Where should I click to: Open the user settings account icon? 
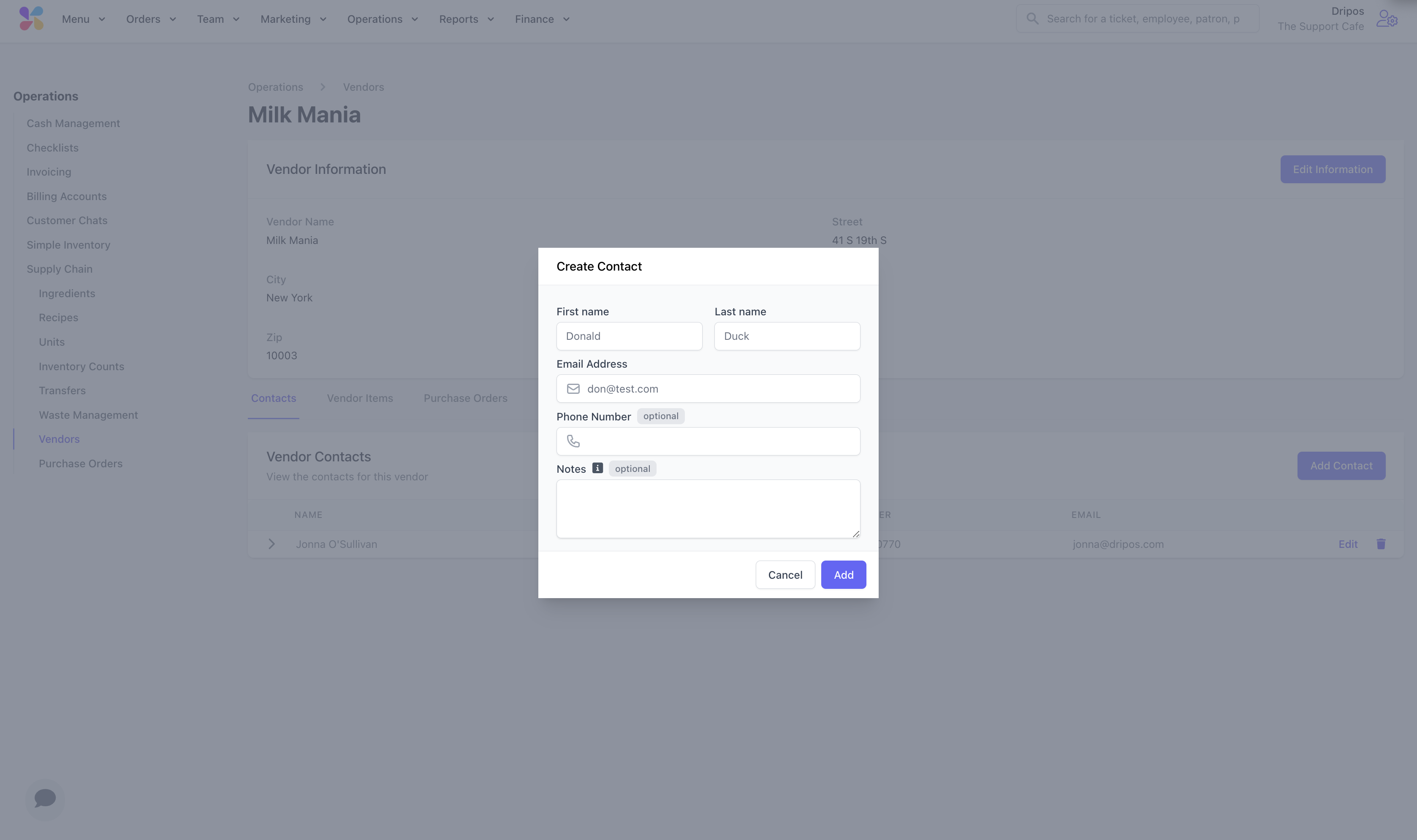pos(1387,19)
